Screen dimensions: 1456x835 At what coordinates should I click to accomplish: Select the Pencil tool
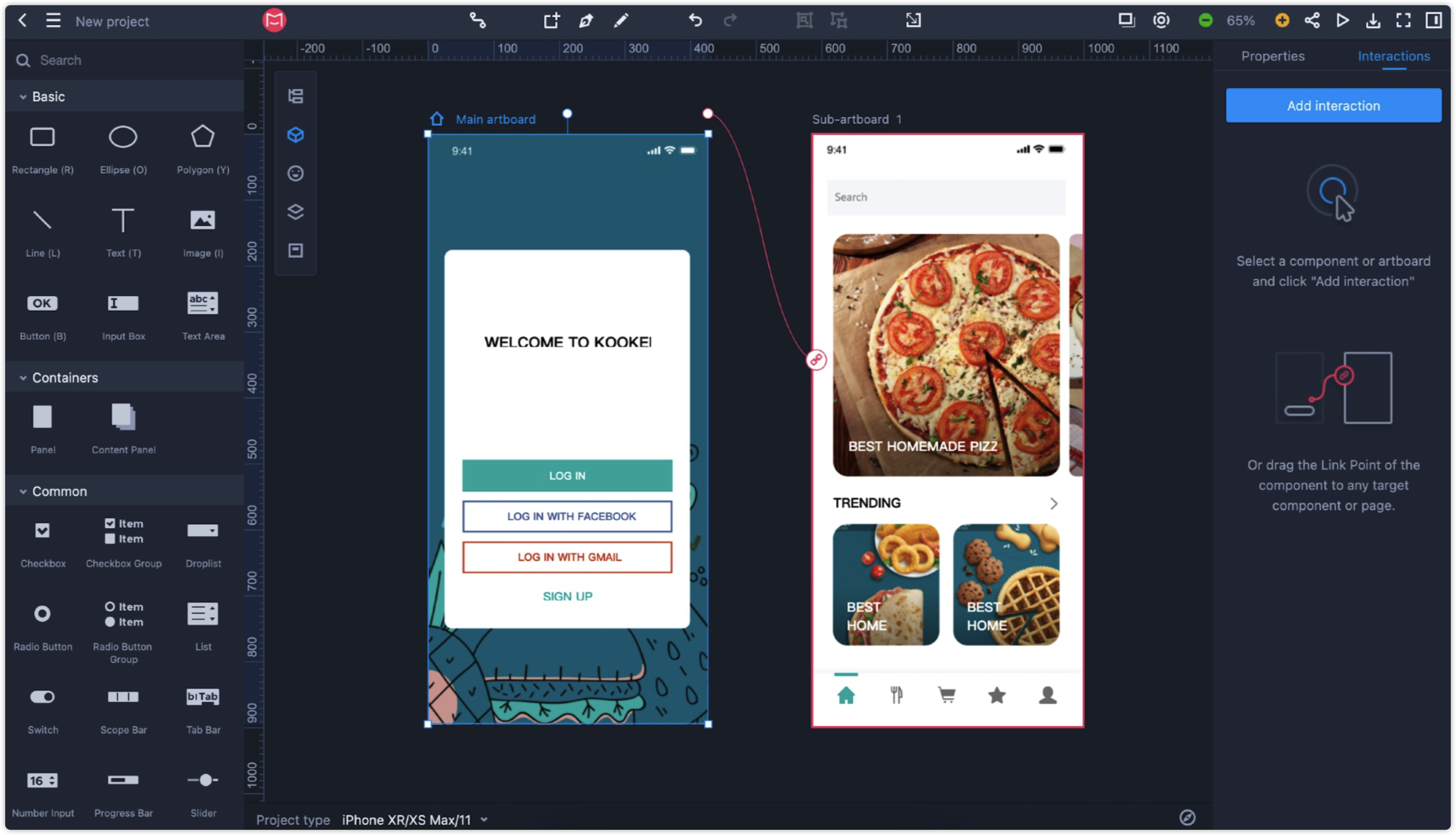point(621,21)
